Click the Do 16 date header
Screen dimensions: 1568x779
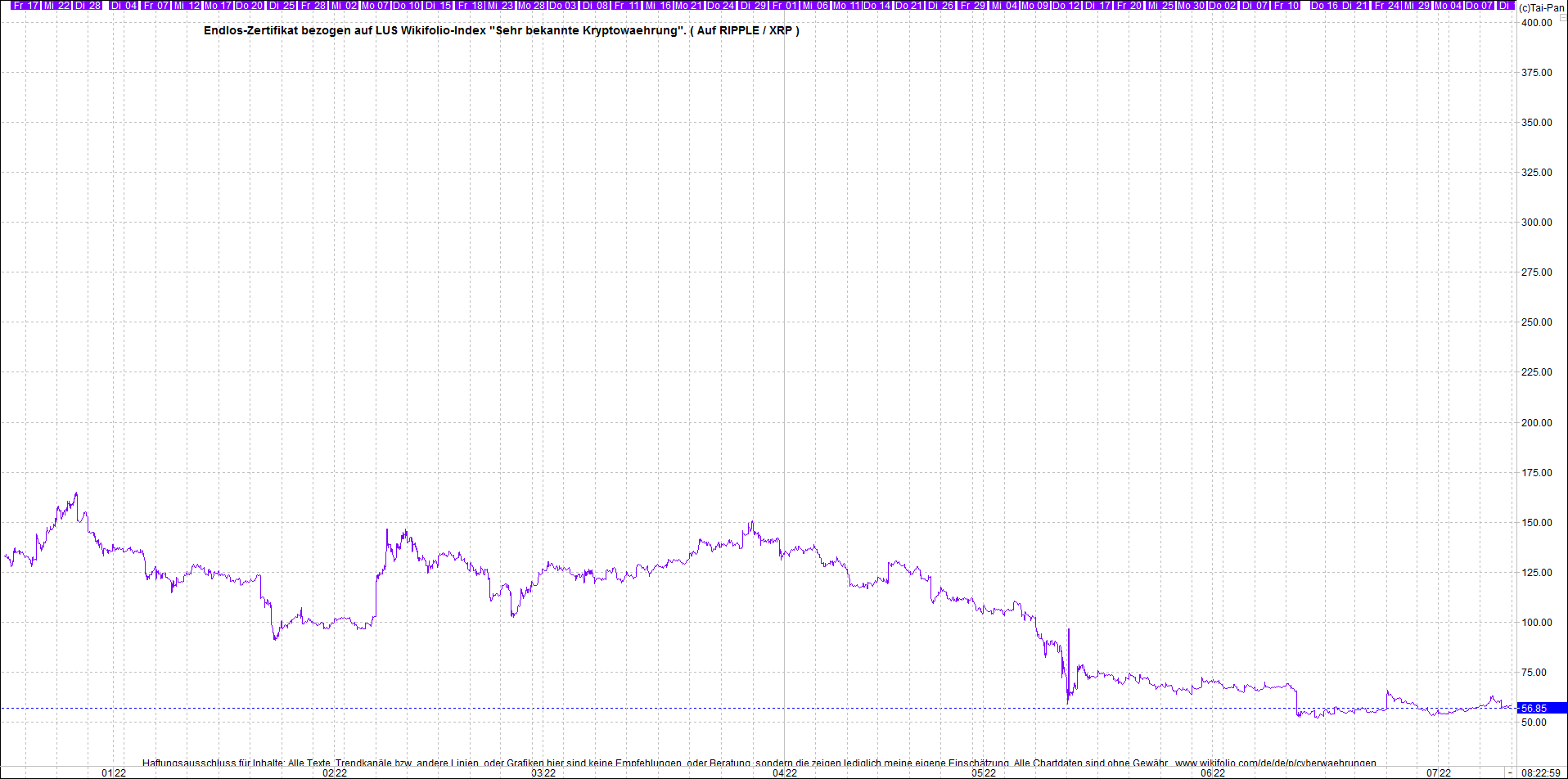1324,5
